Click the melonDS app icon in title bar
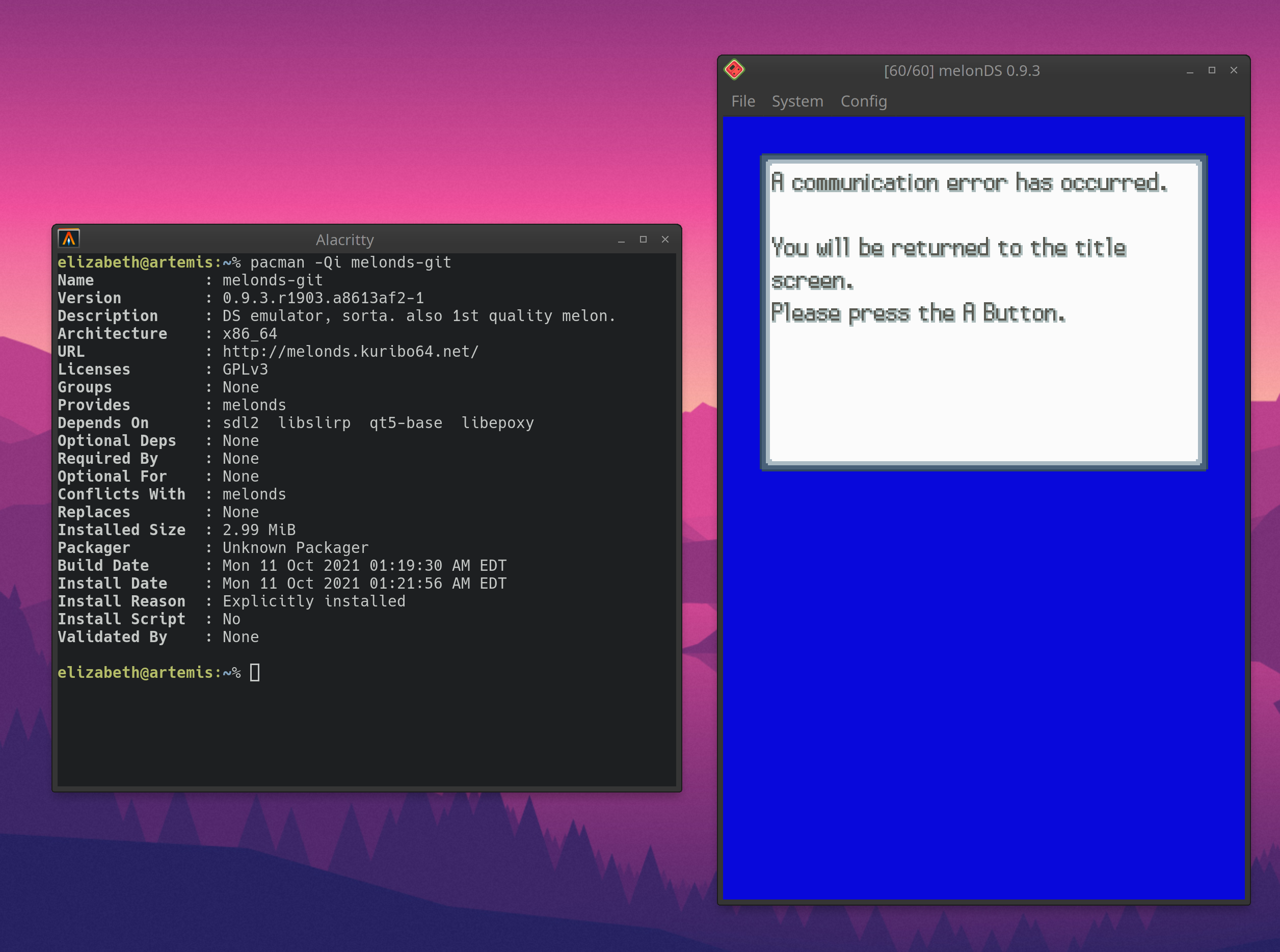The image size is (1280, 952). coord(734,70)
